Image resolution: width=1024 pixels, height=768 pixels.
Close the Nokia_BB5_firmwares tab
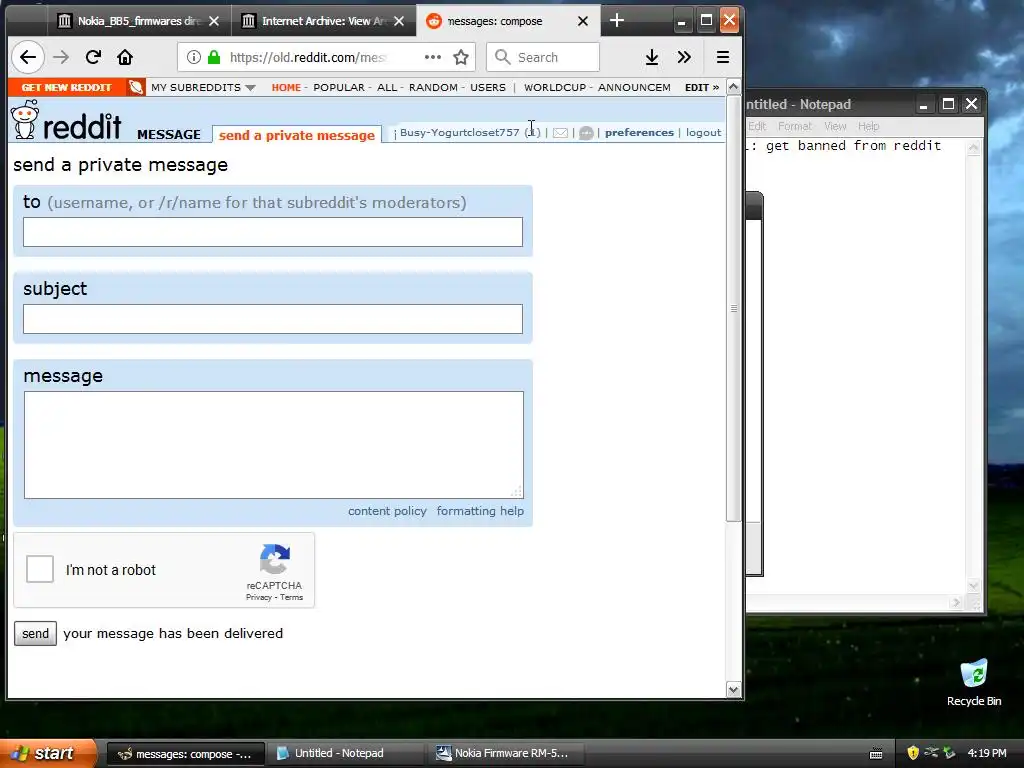(x=214, y=21)
